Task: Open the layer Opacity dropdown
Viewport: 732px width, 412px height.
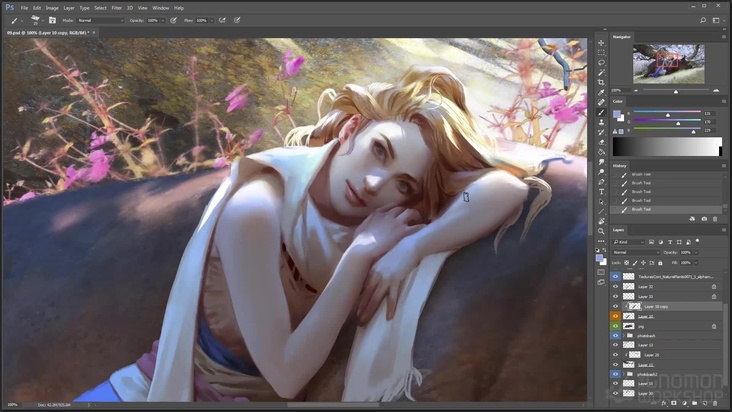Action: point(696,252)
